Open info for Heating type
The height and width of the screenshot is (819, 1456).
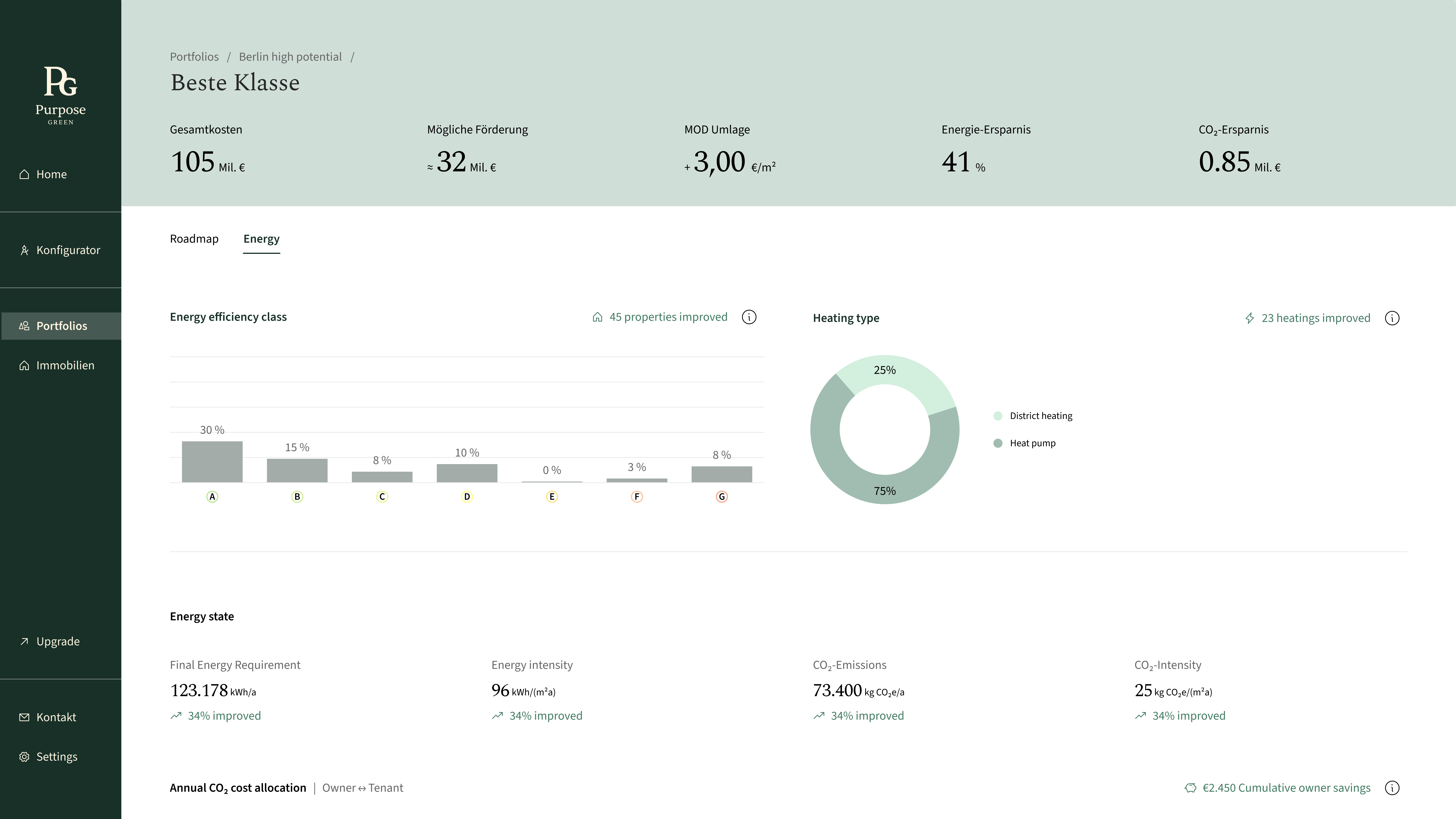click(x=1392, y=318)
